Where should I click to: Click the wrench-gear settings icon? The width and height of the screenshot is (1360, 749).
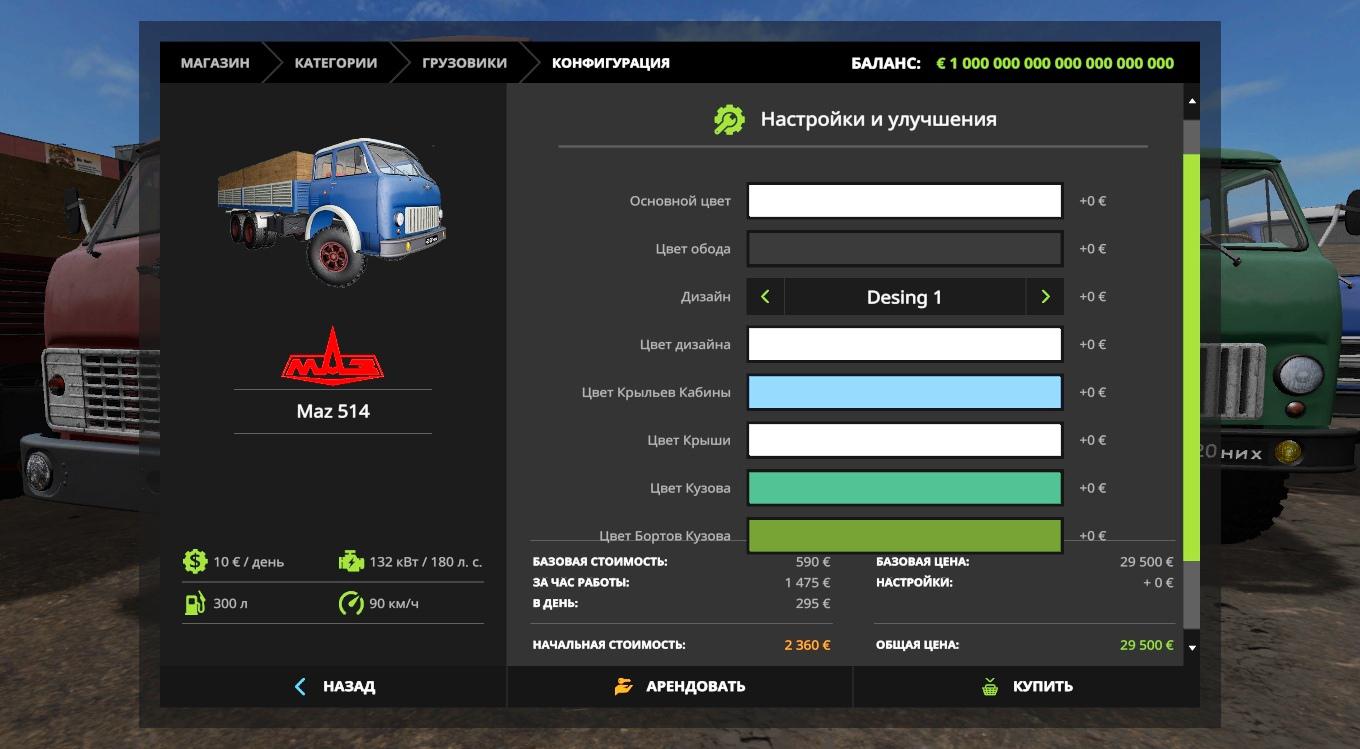click(729, 120)
